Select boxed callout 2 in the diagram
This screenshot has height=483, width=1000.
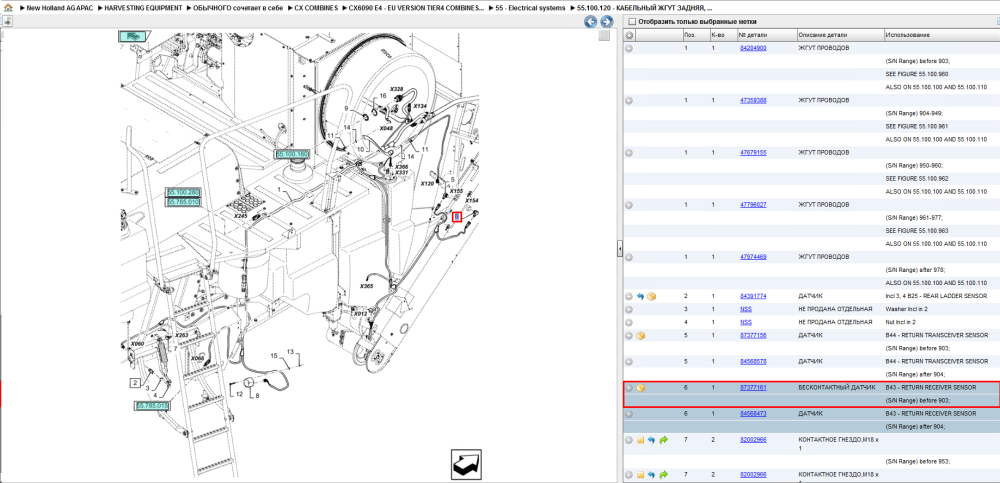tap(135, 383)
